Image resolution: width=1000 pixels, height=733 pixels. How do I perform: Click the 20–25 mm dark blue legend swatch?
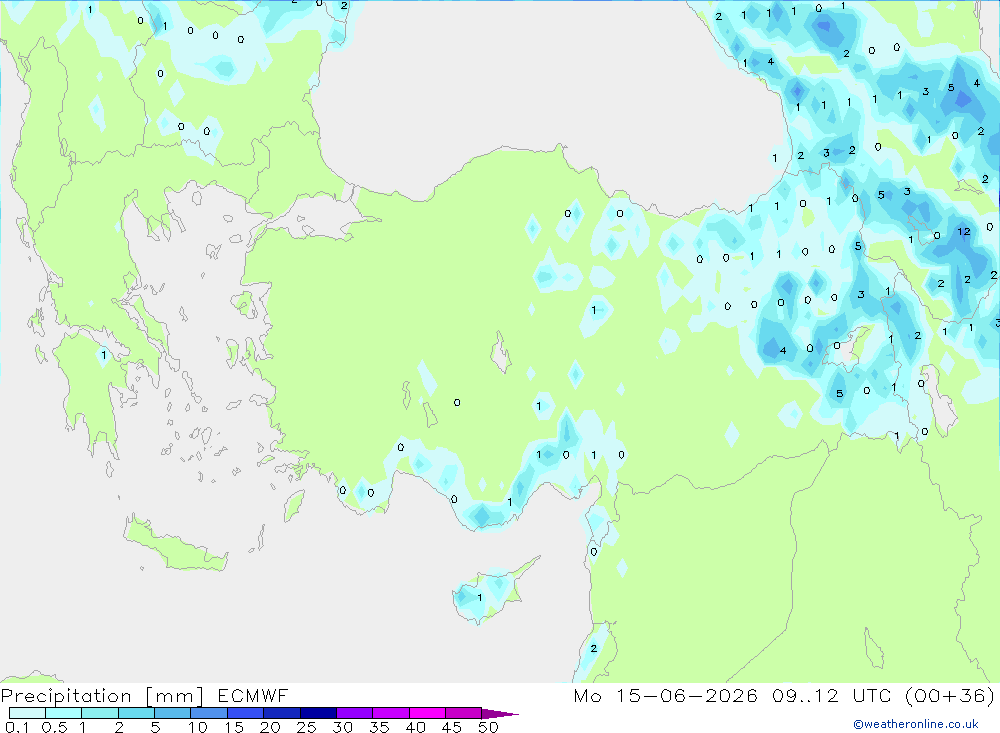tap(281, 713)
